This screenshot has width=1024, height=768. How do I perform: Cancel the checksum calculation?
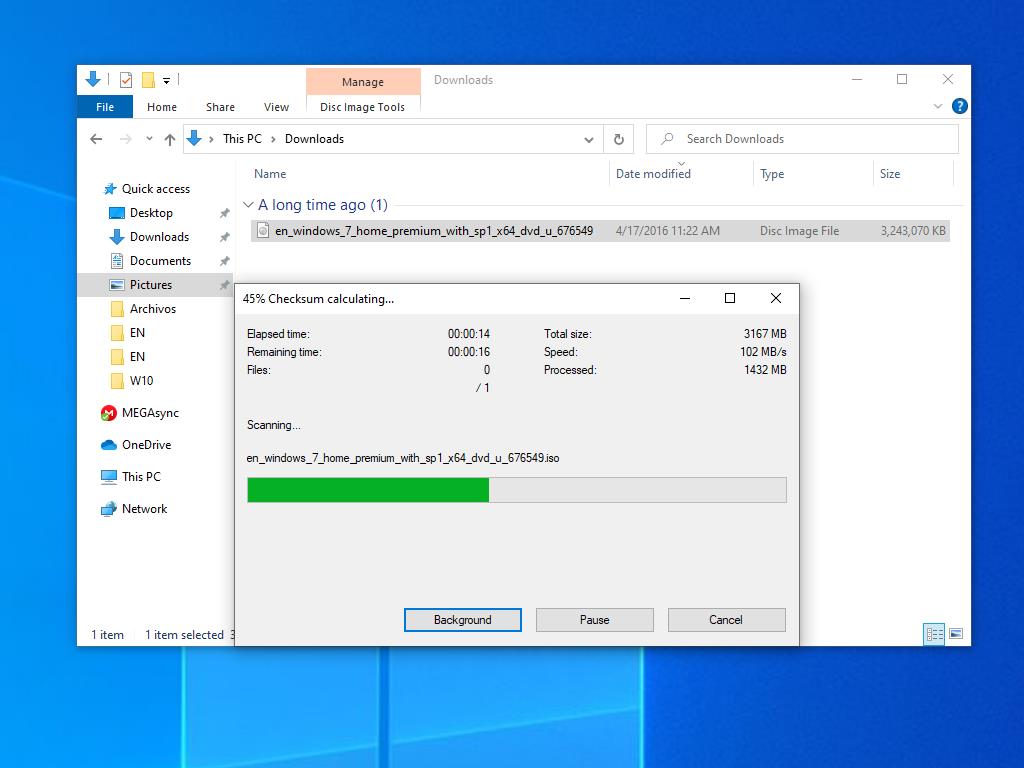[726, 620]
